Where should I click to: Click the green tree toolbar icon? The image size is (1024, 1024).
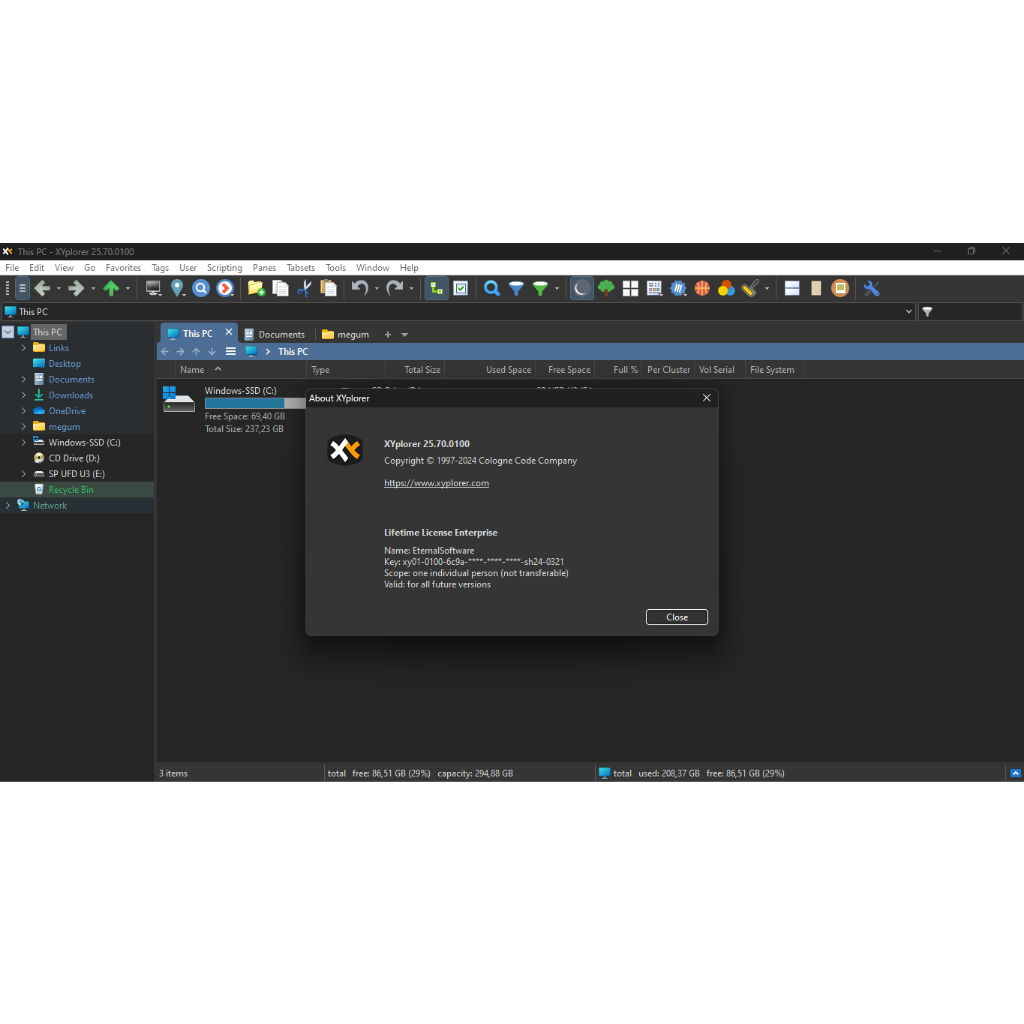tap(606, 289)
